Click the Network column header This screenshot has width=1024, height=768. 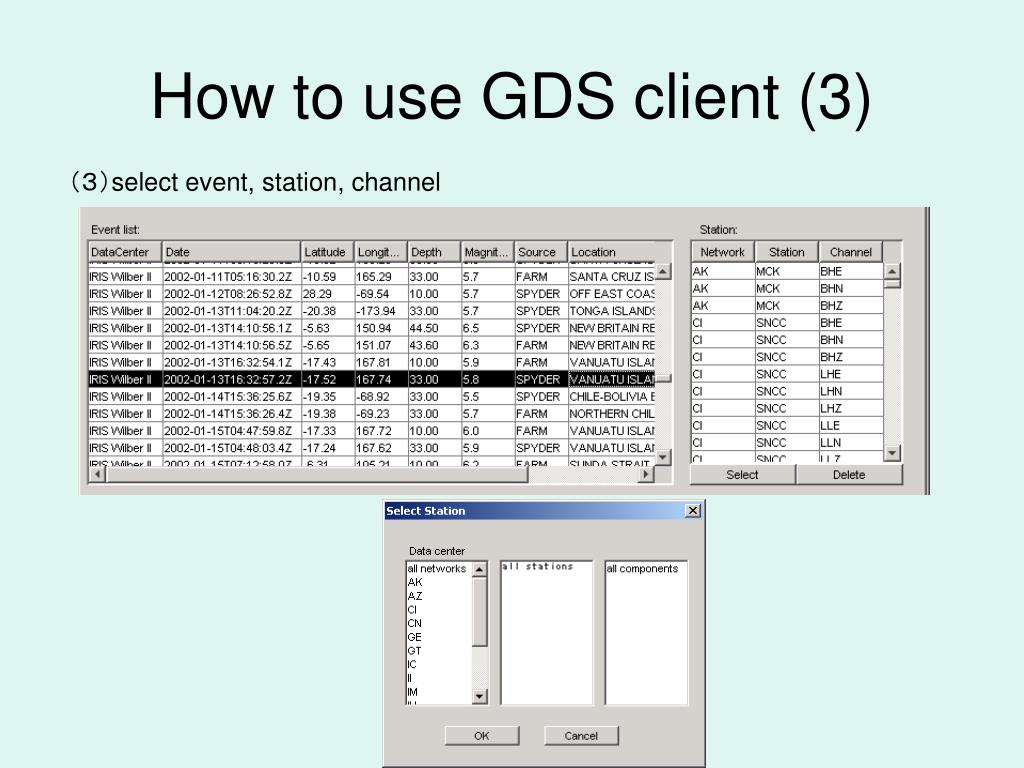723,252
